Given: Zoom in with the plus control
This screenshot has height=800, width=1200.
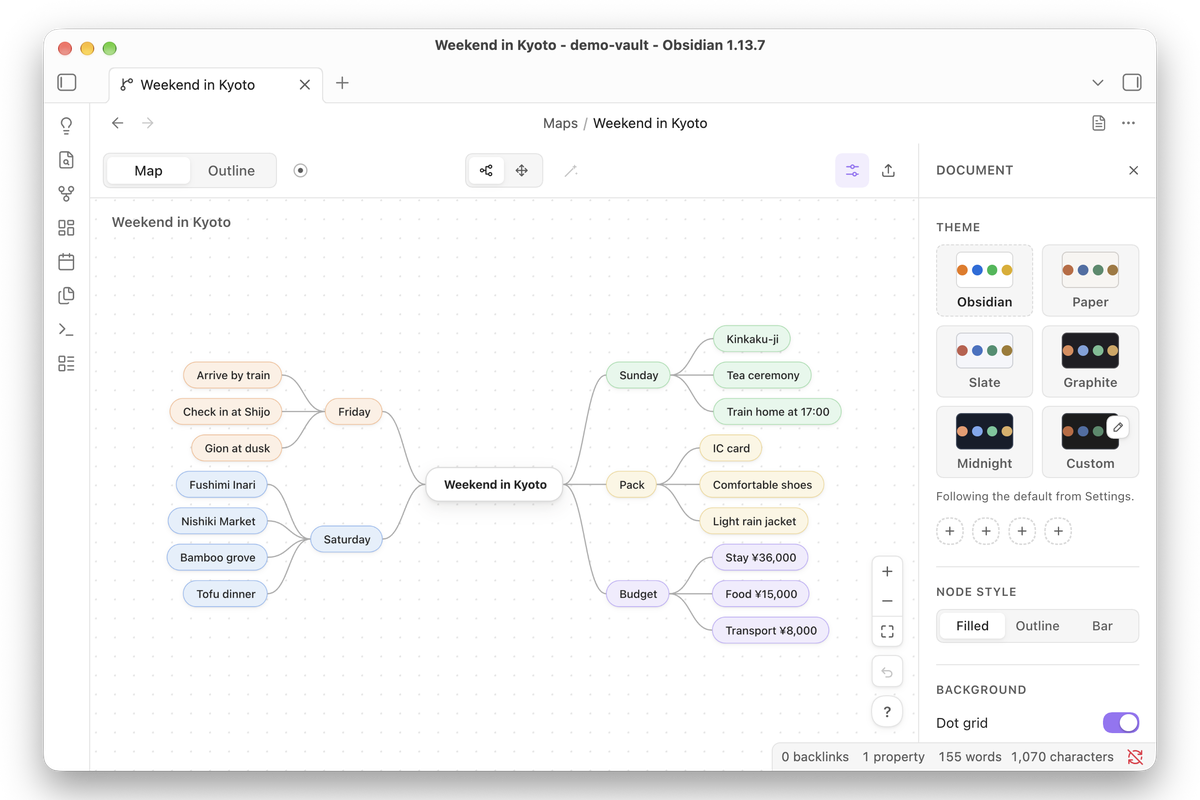Looking at the screenshot, I should click(x=887, y=572).
